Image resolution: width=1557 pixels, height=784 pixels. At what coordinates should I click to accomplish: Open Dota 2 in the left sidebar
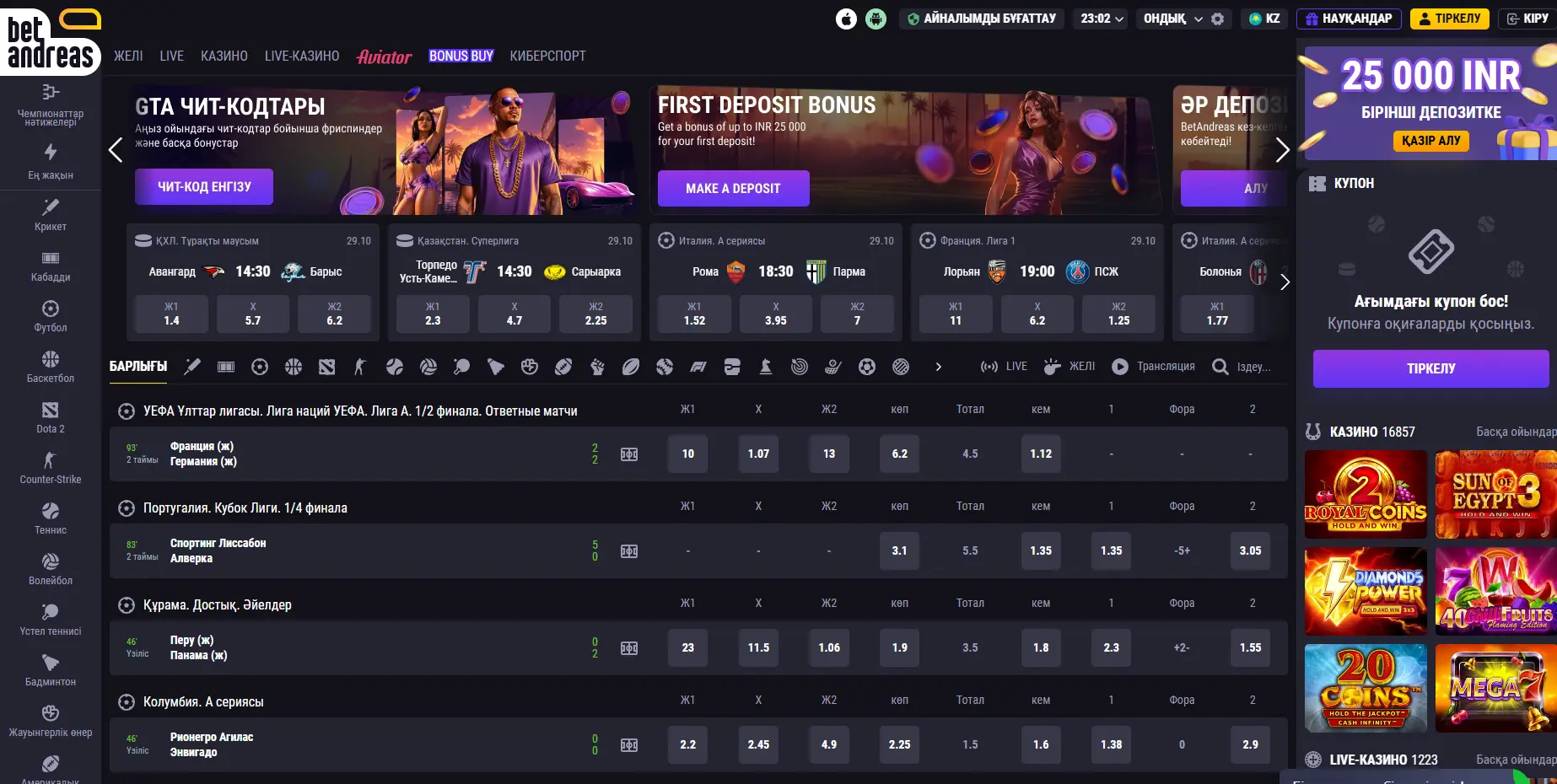coord(51,417)
